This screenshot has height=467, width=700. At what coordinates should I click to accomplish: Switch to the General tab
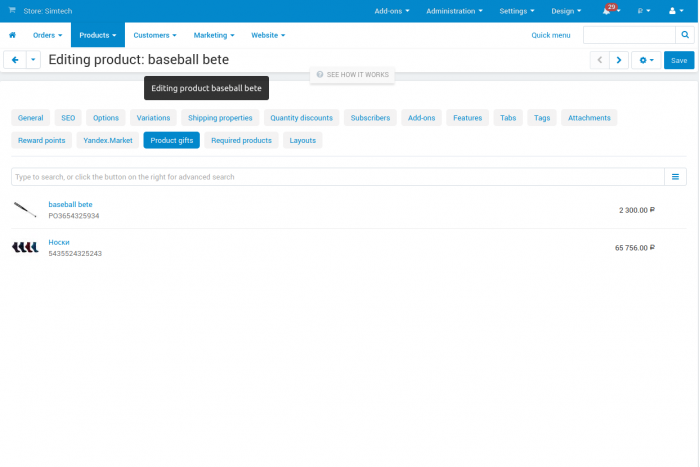click(x=30, y=118)
